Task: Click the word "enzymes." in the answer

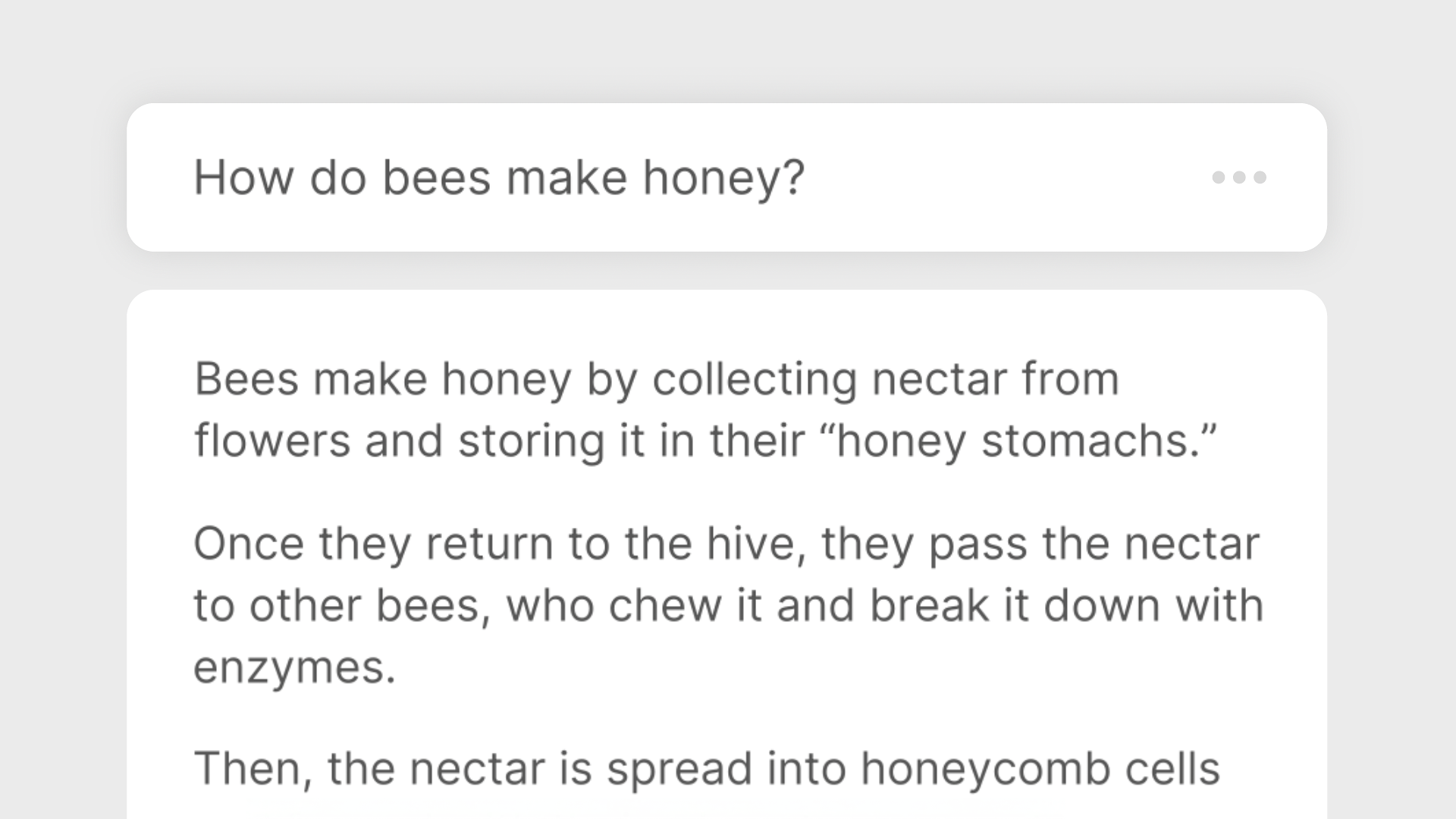Action: [x=295, y=668]
